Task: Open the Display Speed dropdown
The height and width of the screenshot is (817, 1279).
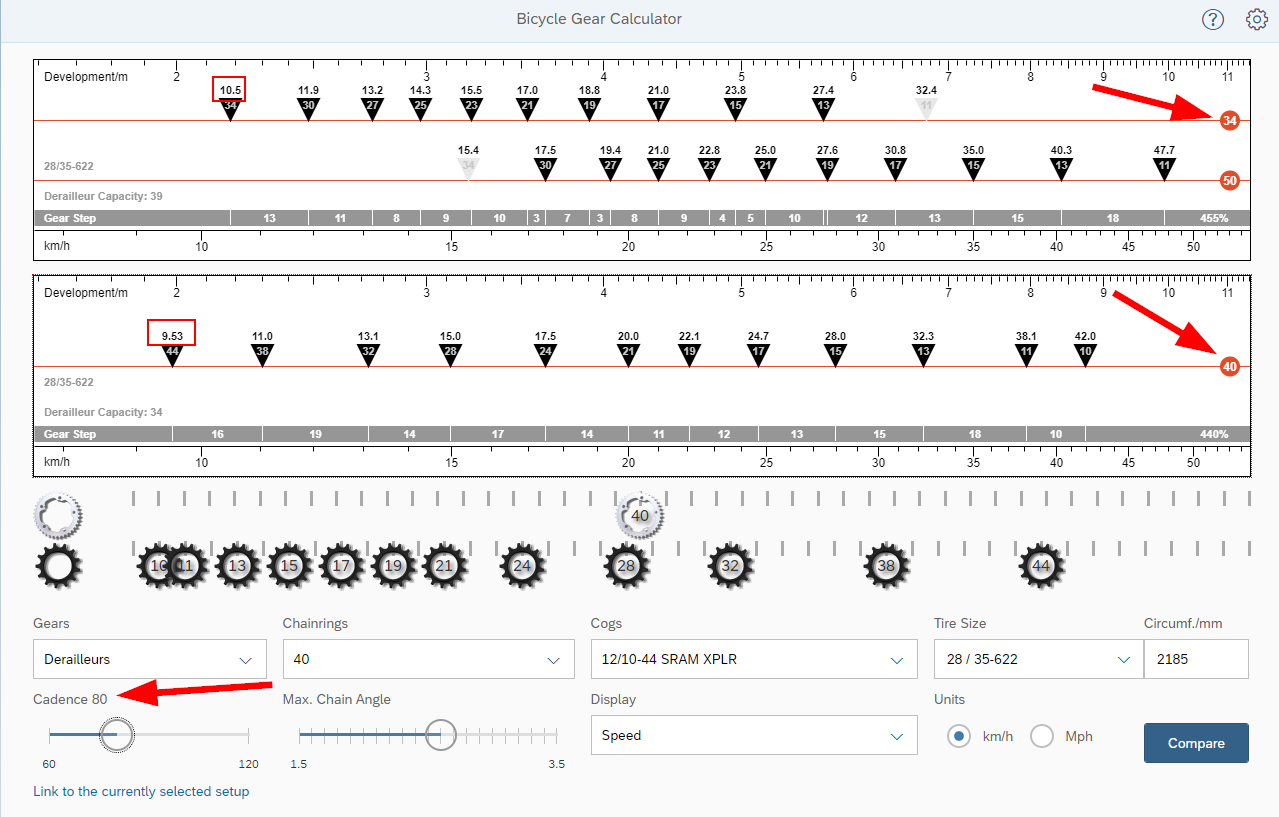Action: (753, 735)
